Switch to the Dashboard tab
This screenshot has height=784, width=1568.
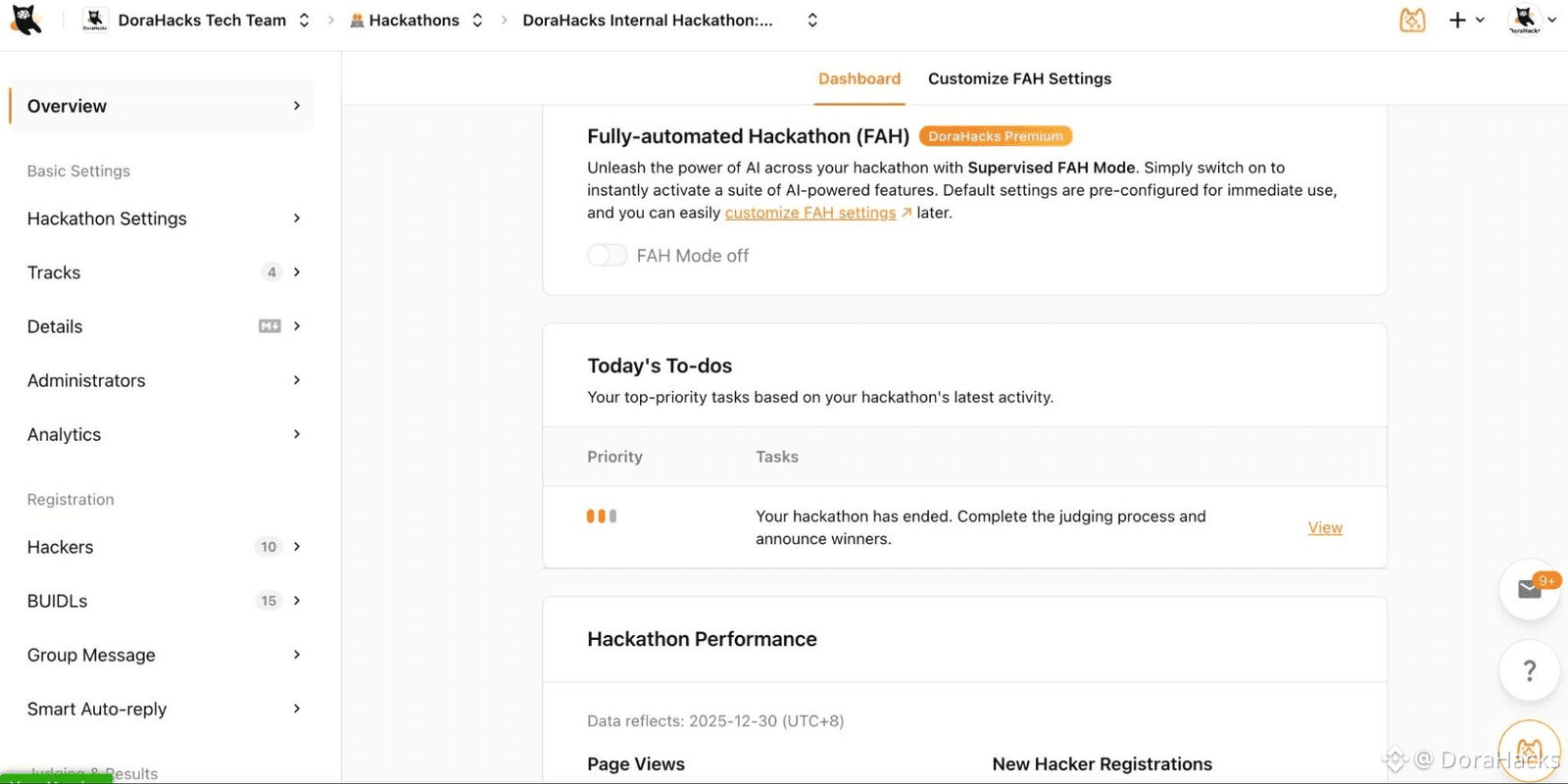[859, 78]
